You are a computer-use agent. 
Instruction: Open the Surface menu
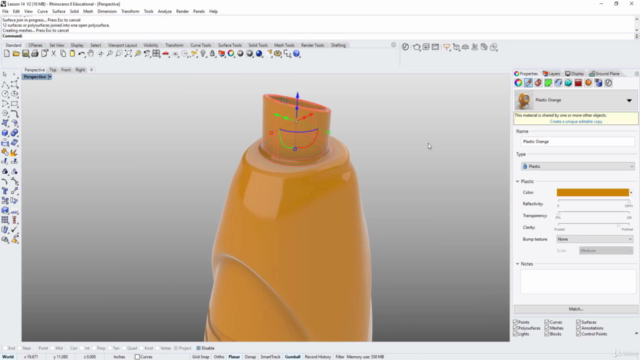point(58,11)
